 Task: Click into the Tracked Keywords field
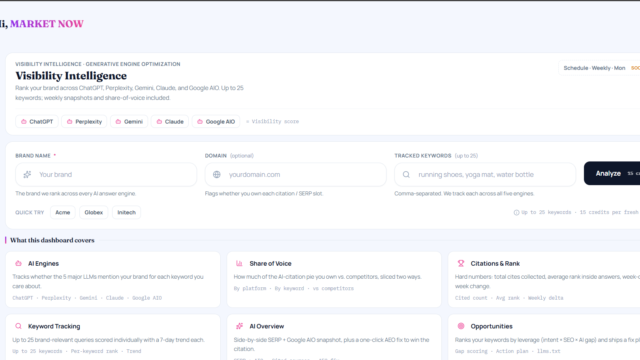pyautogui.click(x=485, y=175)
